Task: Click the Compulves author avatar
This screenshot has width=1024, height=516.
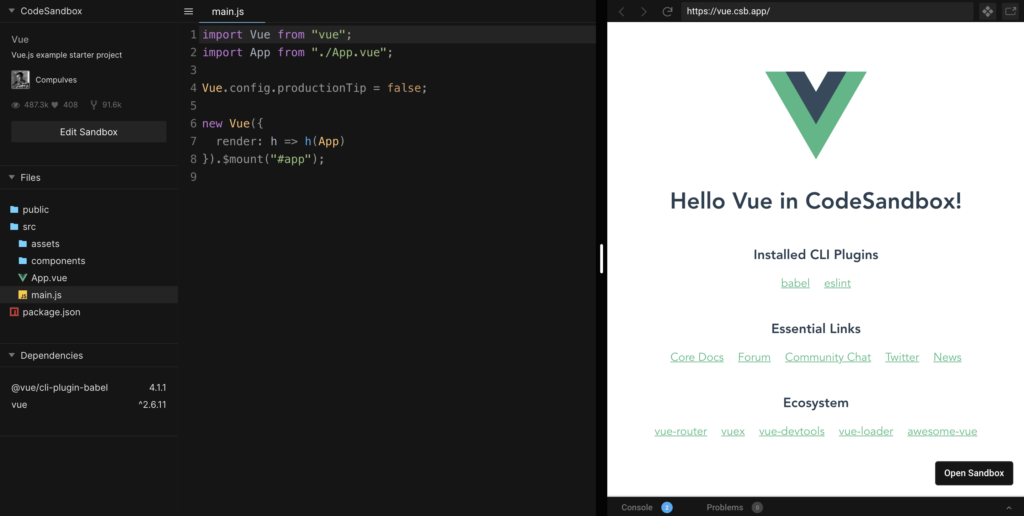Action: tap(20, 80)
